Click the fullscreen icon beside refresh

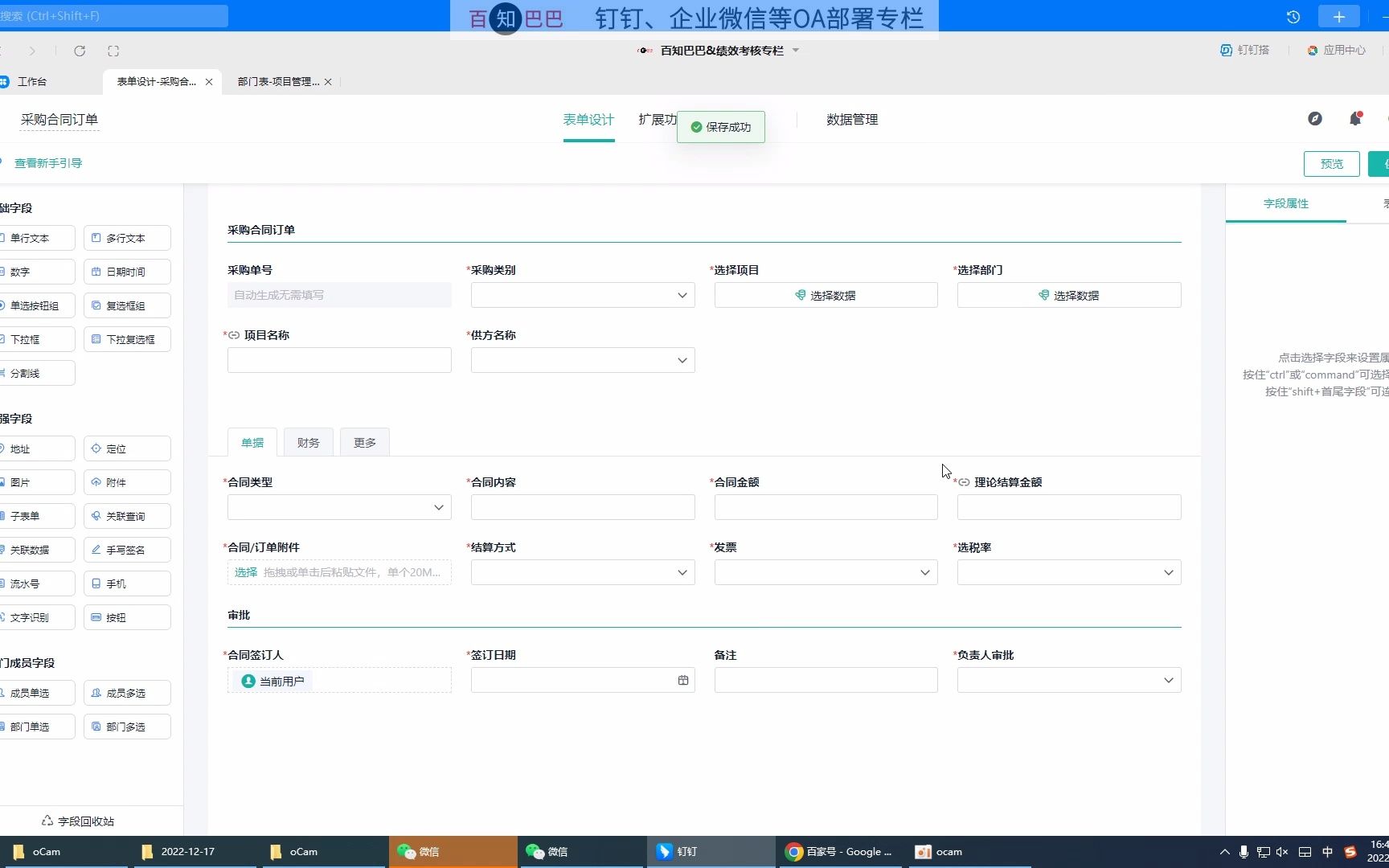point(113,51)
